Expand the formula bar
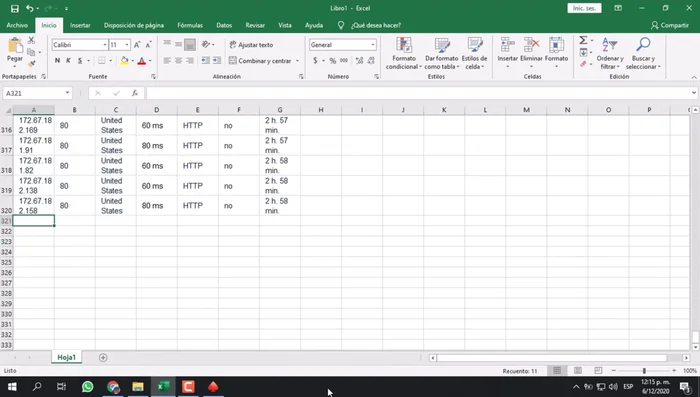Screen dimensions: 700x397 693,93
